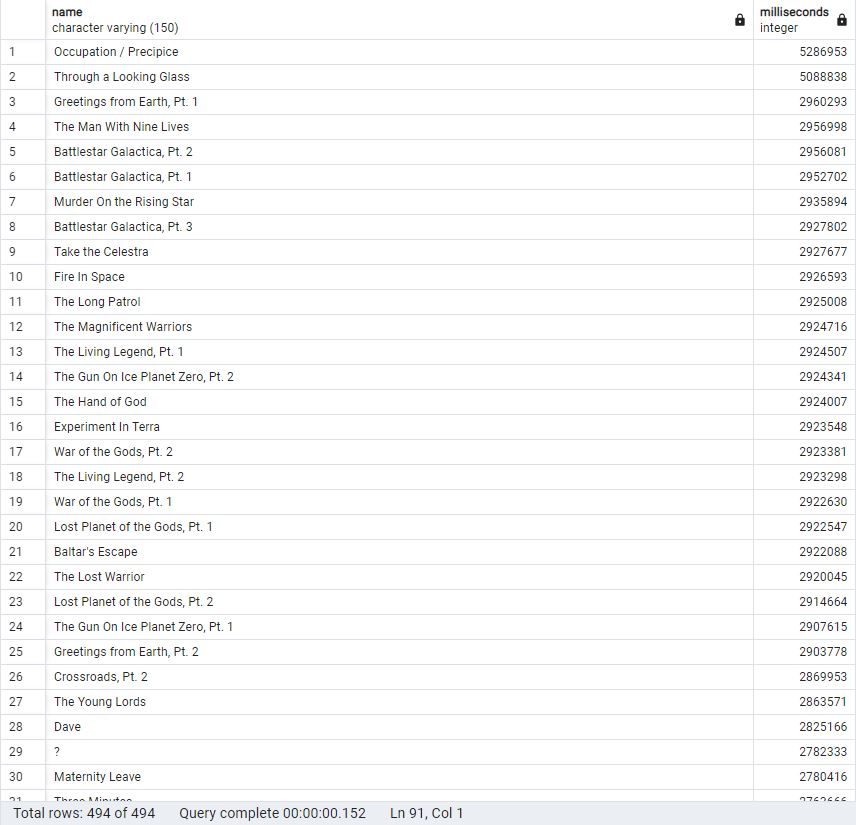Select row number 9 header

point(23,252)
